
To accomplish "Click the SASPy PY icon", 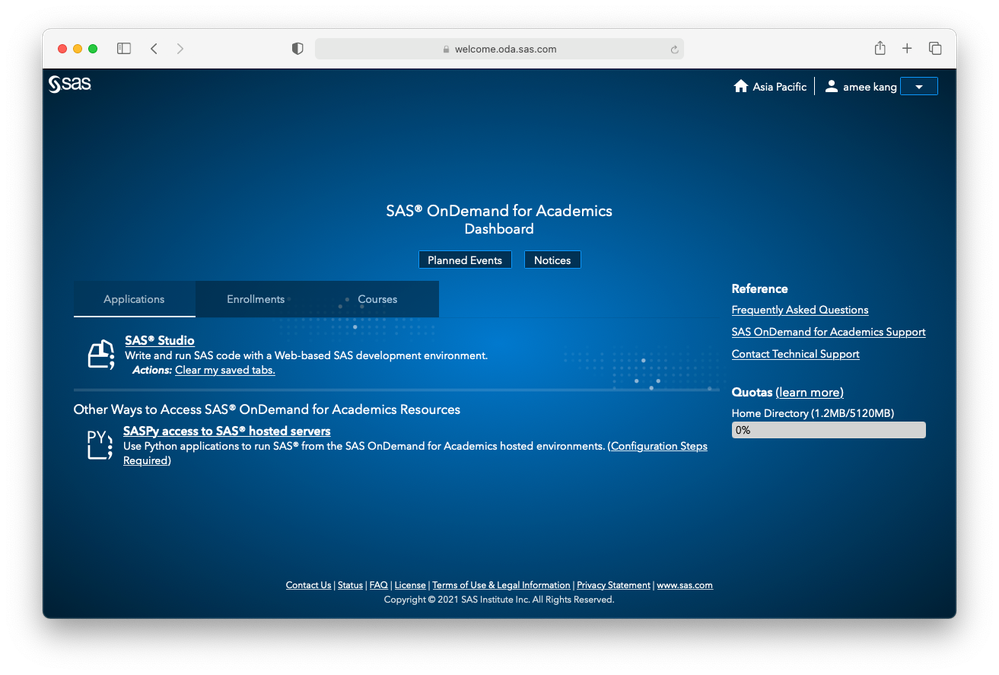I will (x=100, y=445).
